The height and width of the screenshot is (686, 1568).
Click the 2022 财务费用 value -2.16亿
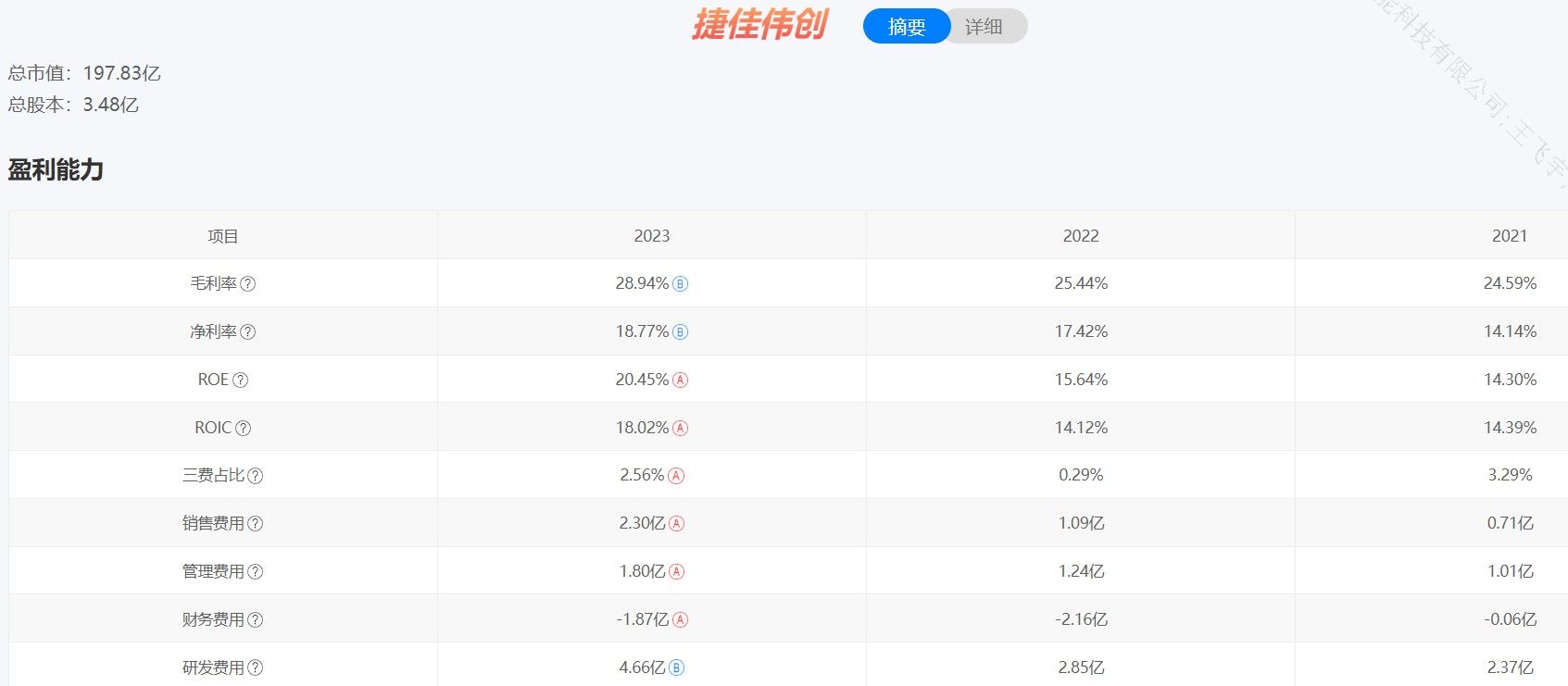click(1081, 619)
